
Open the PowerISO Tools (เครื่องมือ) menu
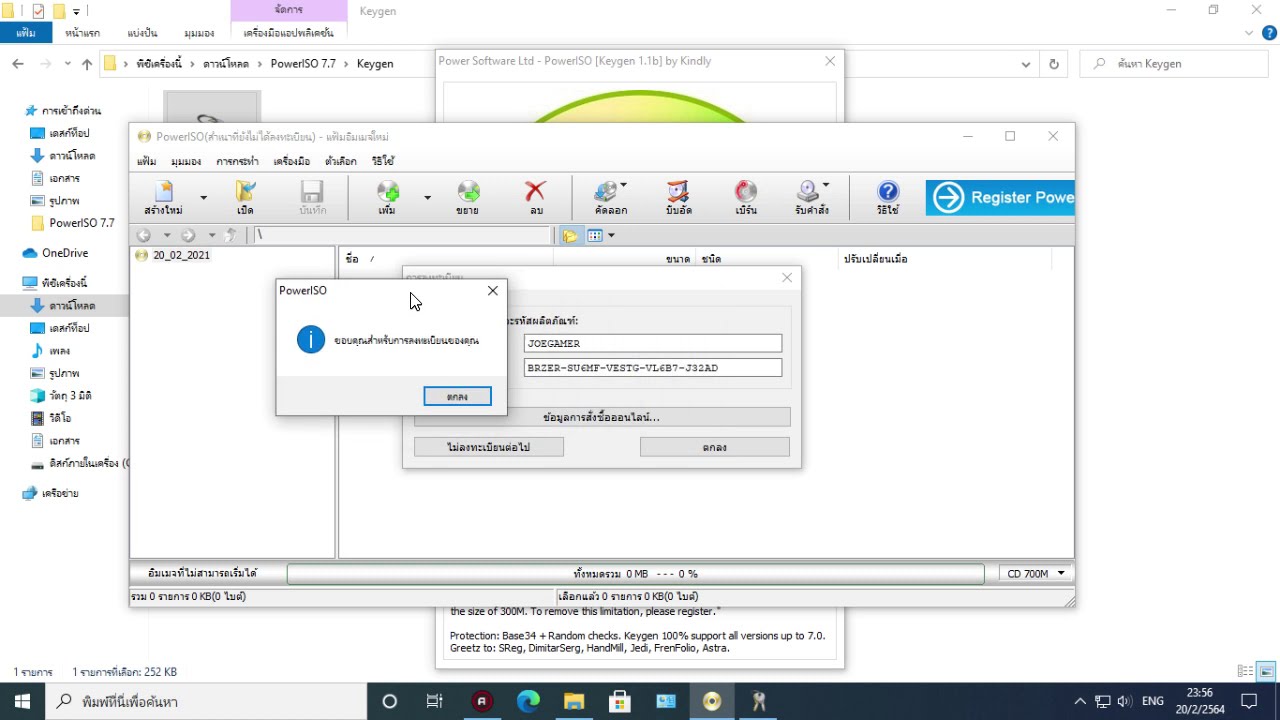(x=291, y=161)
